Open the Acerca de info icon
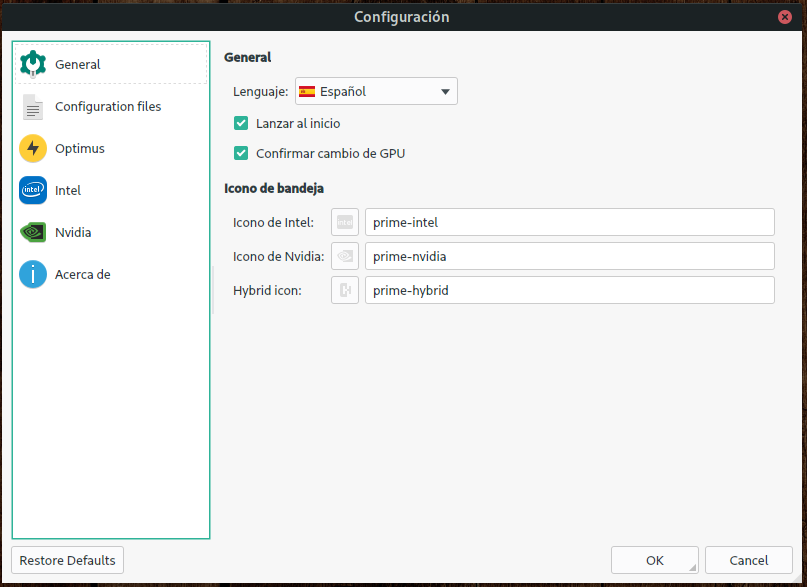Image resolution: width=807 pixels, height=587 pixels. (33, 274)
